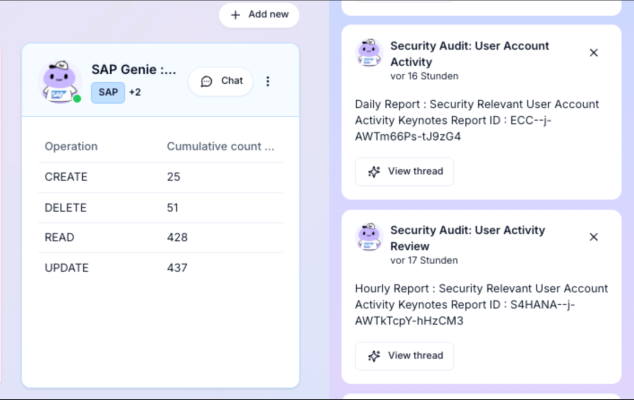Expand the +2 additional tags indicator
The image size is (634, 400).
(x=135, y=92)
